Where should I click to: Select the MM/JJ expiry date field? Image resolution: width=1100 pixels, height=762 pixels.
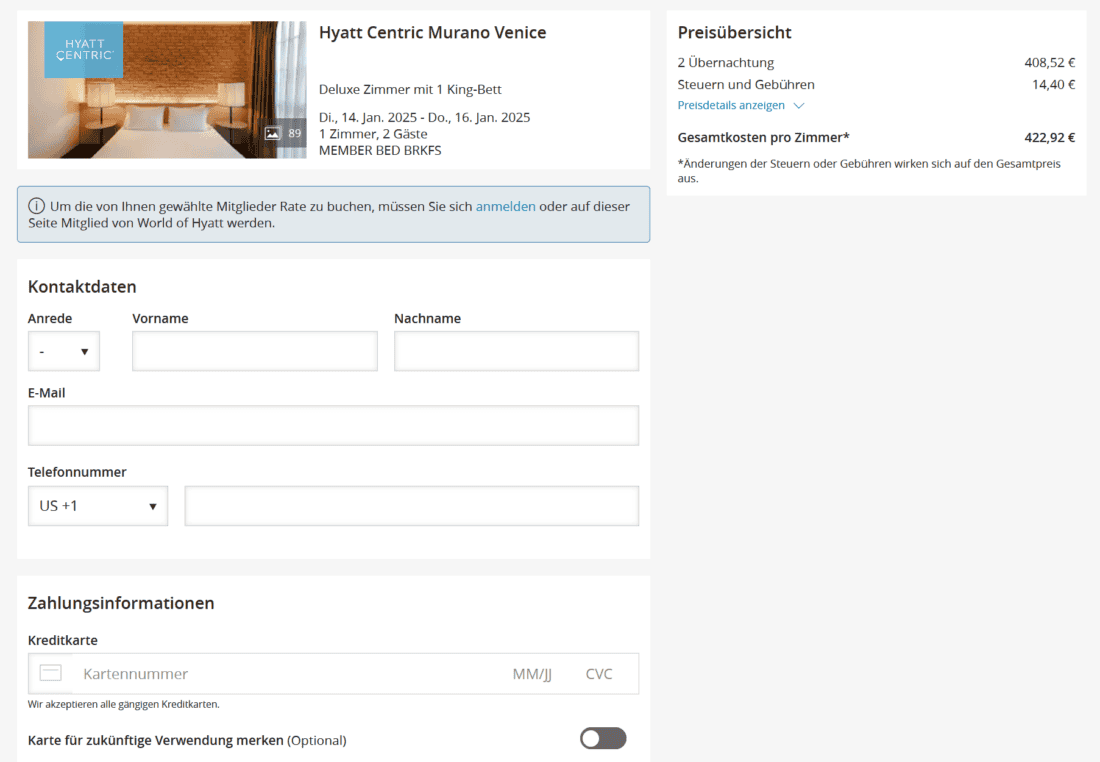tap(532, 674)
